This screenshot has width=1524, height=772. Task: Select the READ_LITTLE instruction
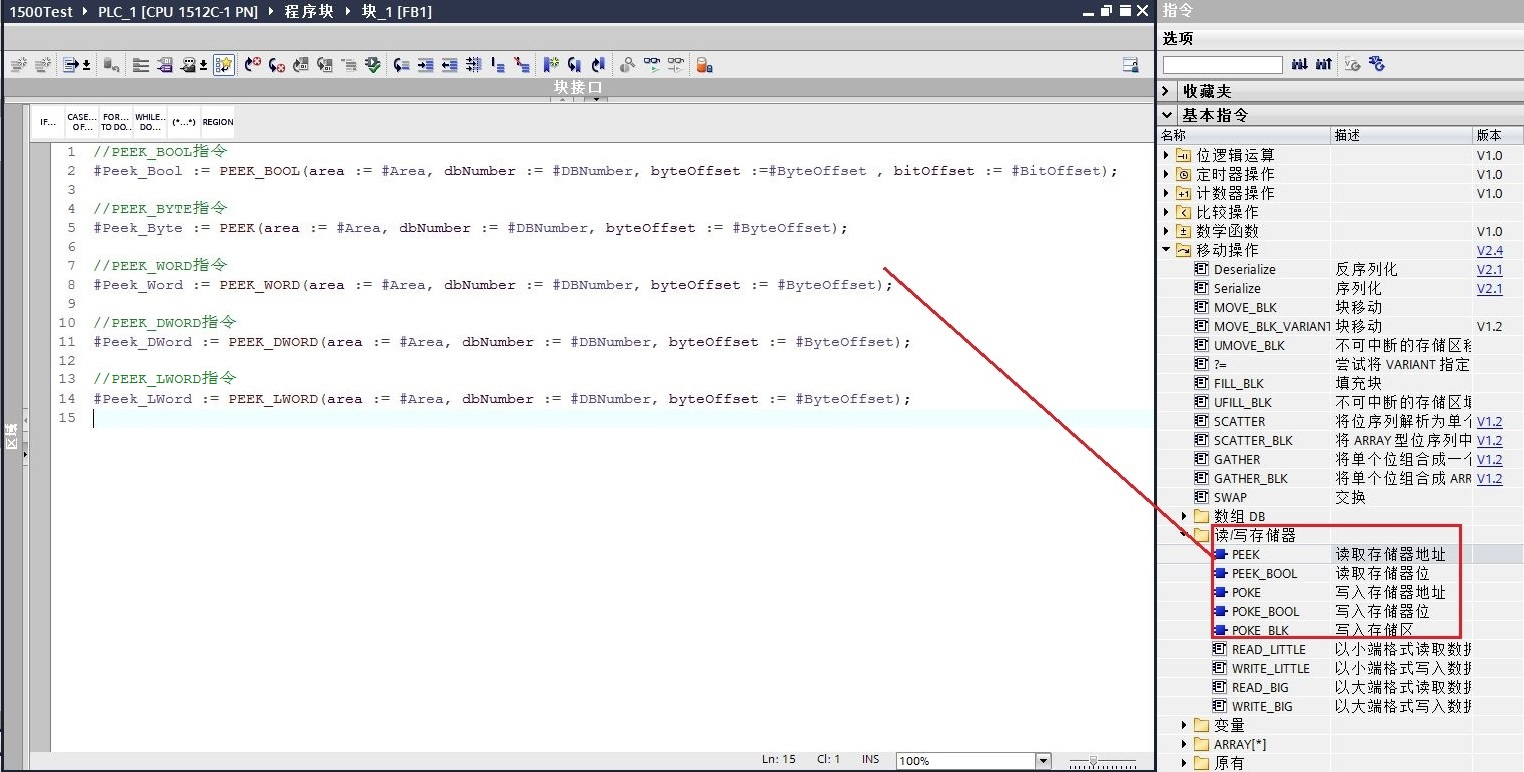1268,649
